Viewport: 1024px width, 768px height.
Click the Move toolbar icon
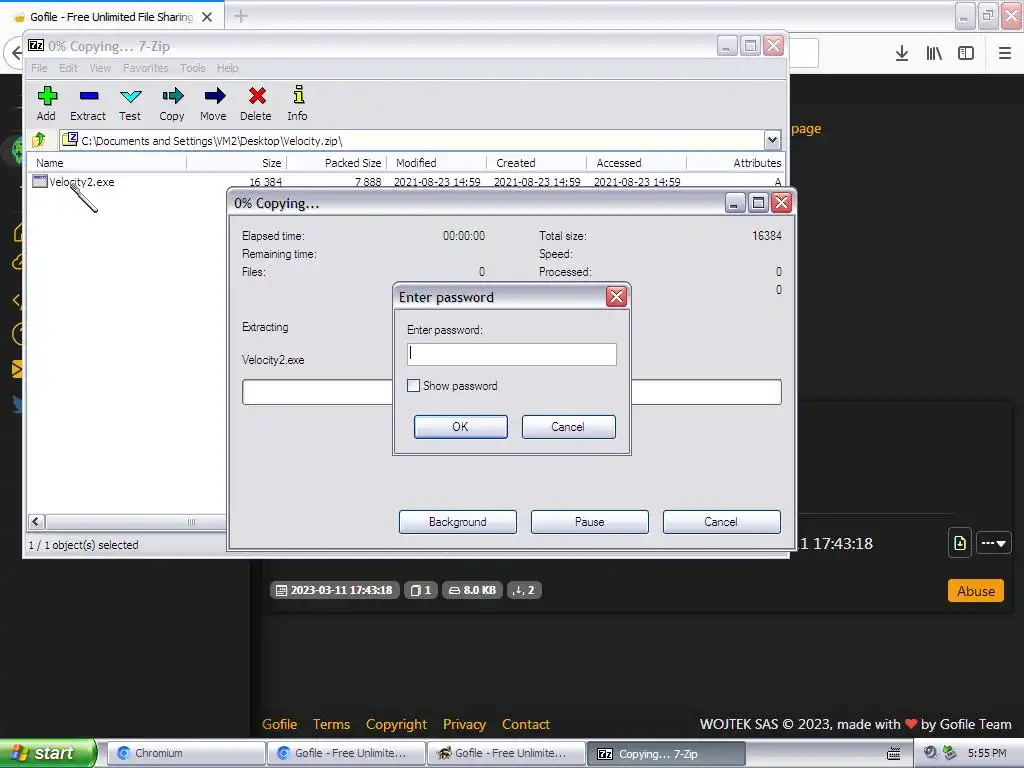pos(214,103)
